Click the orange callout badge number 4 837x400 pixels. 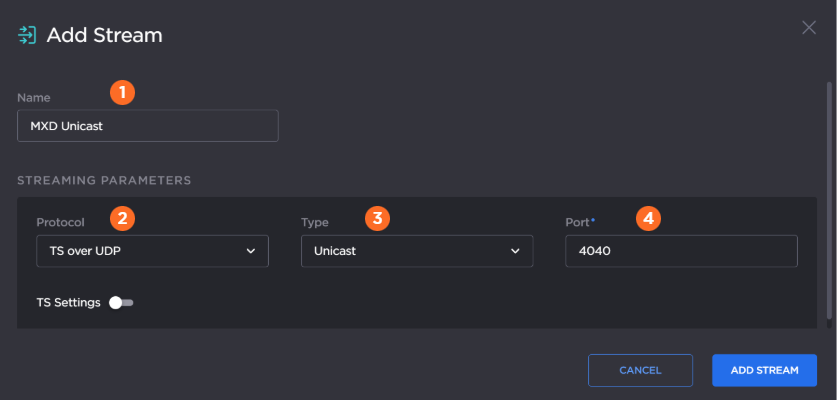pos(648,216)
